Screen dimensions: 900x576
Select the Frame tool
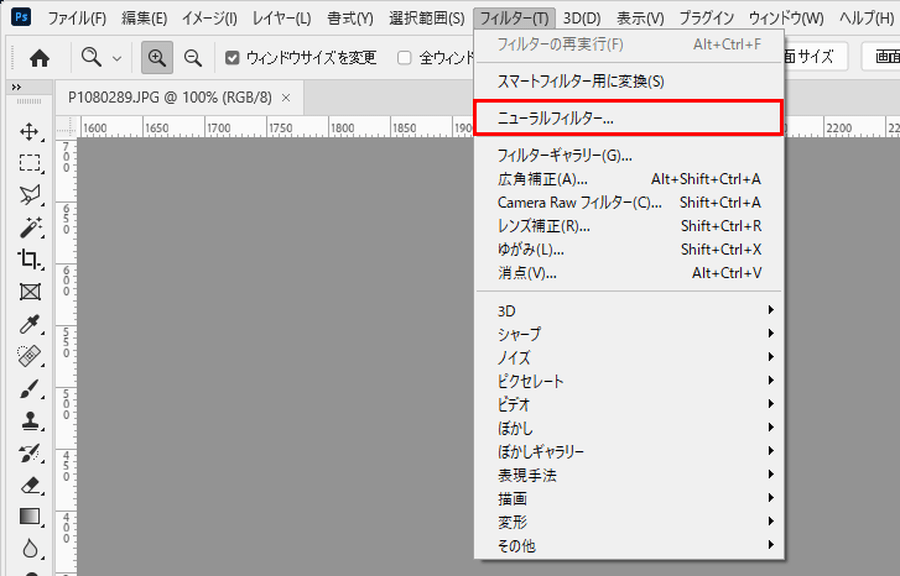click(30, 291)
